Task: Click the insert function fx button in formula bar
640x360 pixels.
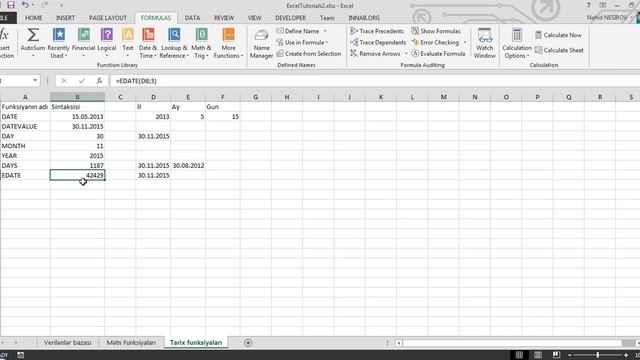Action: (x=99, y=81)
